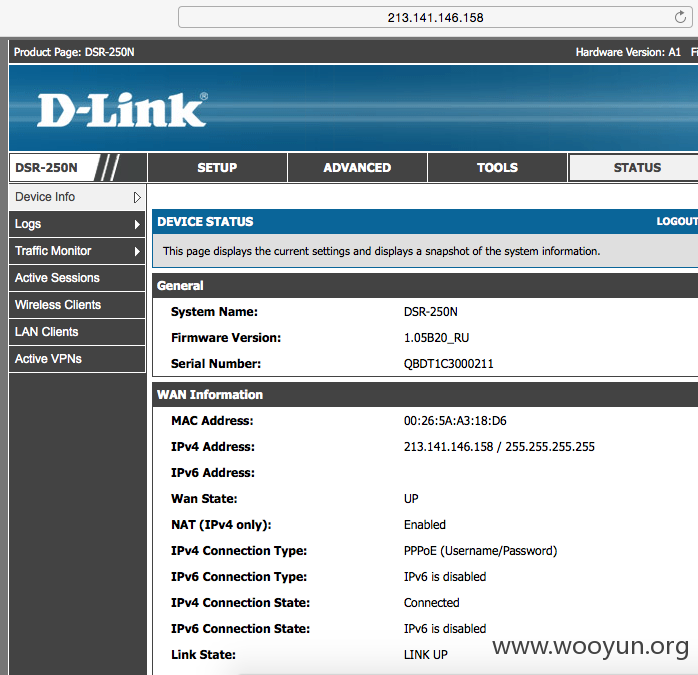Select MAC address 00:26:5A:A3:18:D6
The width and height of the screenshot is (698, 675).
[x=455, y=421]
